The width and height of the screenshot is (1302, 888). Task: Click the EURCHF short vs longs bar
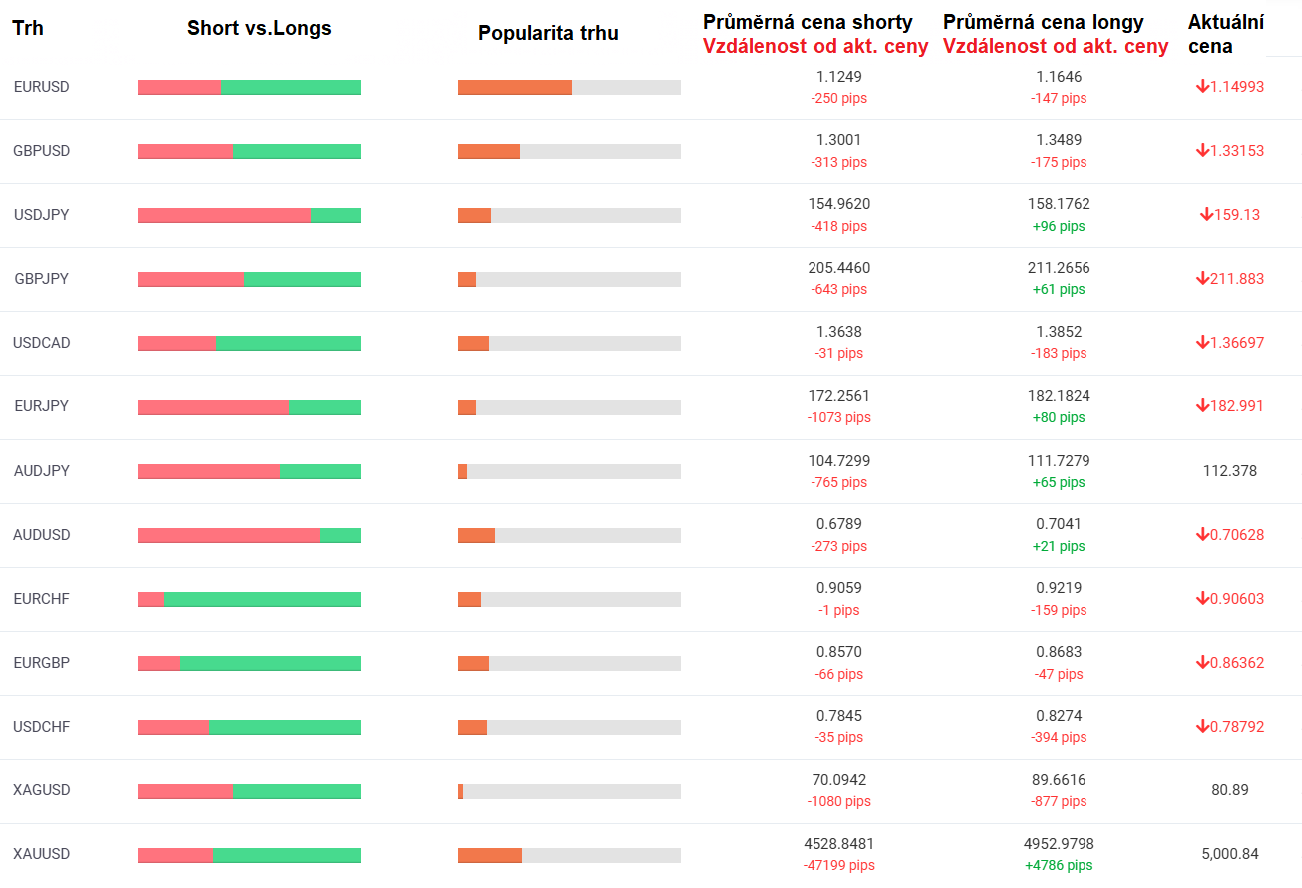249,599
